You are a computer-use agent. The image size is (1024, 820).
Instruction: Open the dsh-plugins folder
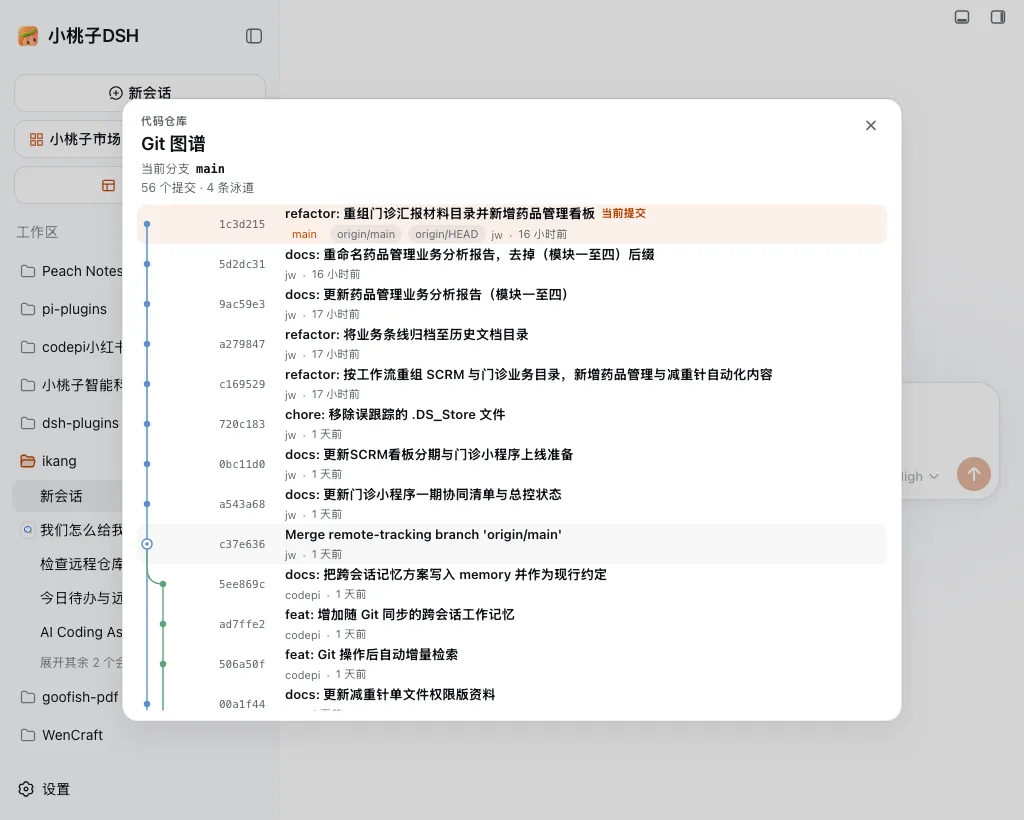pos(68,423)
